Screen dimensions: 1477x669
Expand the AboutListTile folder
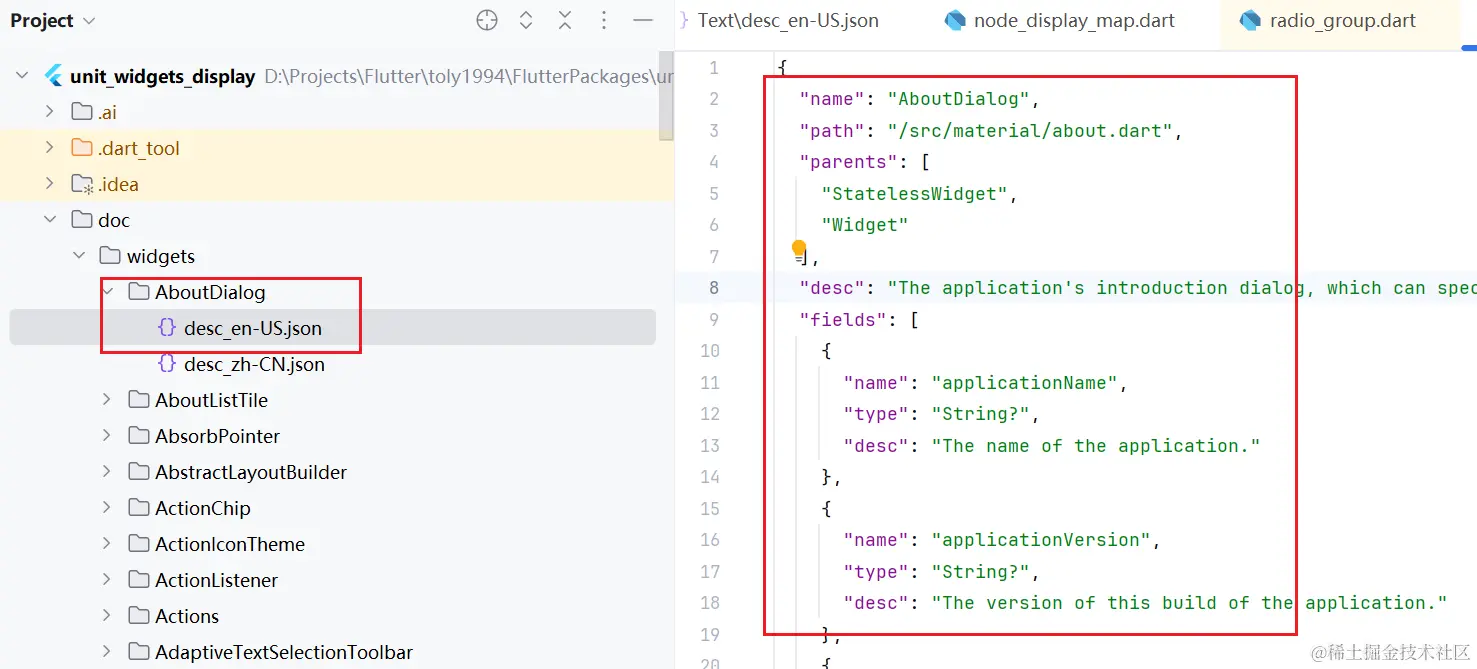point(107,400)
